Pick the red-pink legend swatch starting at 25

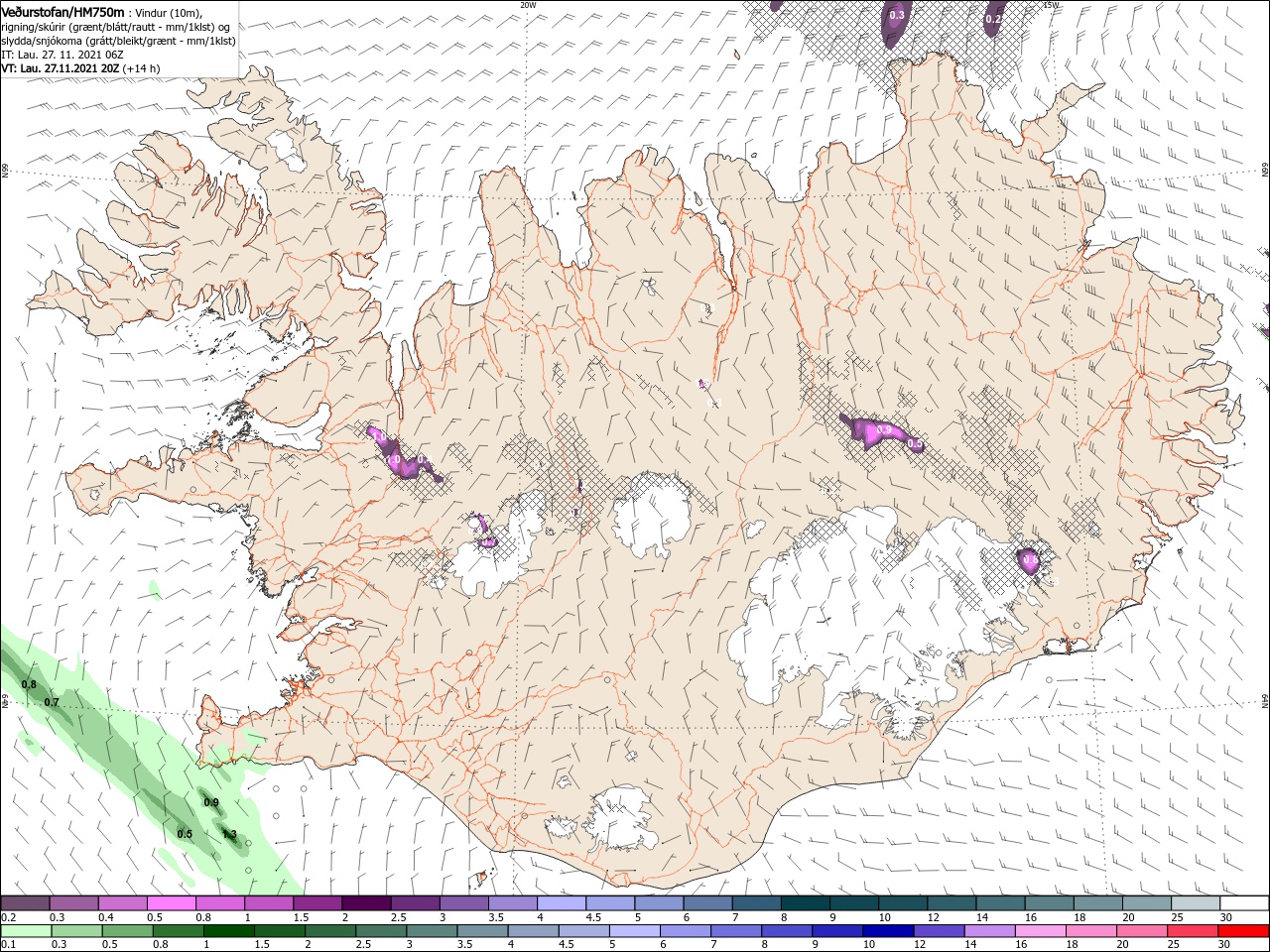tap(1193, 931)
